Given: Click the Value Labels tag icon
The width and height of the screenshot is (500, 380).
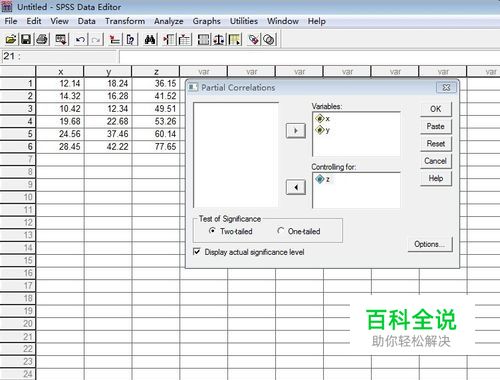Looking at the screenshot, I should pos(254,40).
